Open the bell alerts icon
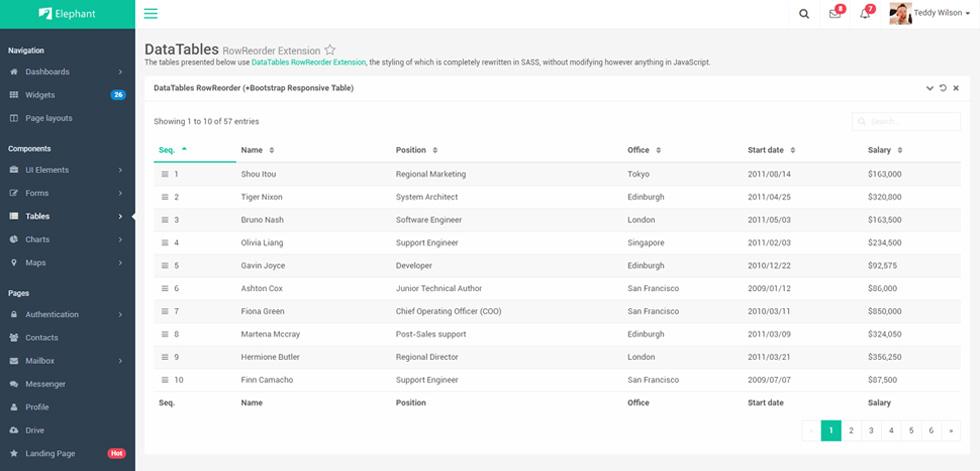The width and height of the screenshot is (980, 471). [x=865, y=14]
